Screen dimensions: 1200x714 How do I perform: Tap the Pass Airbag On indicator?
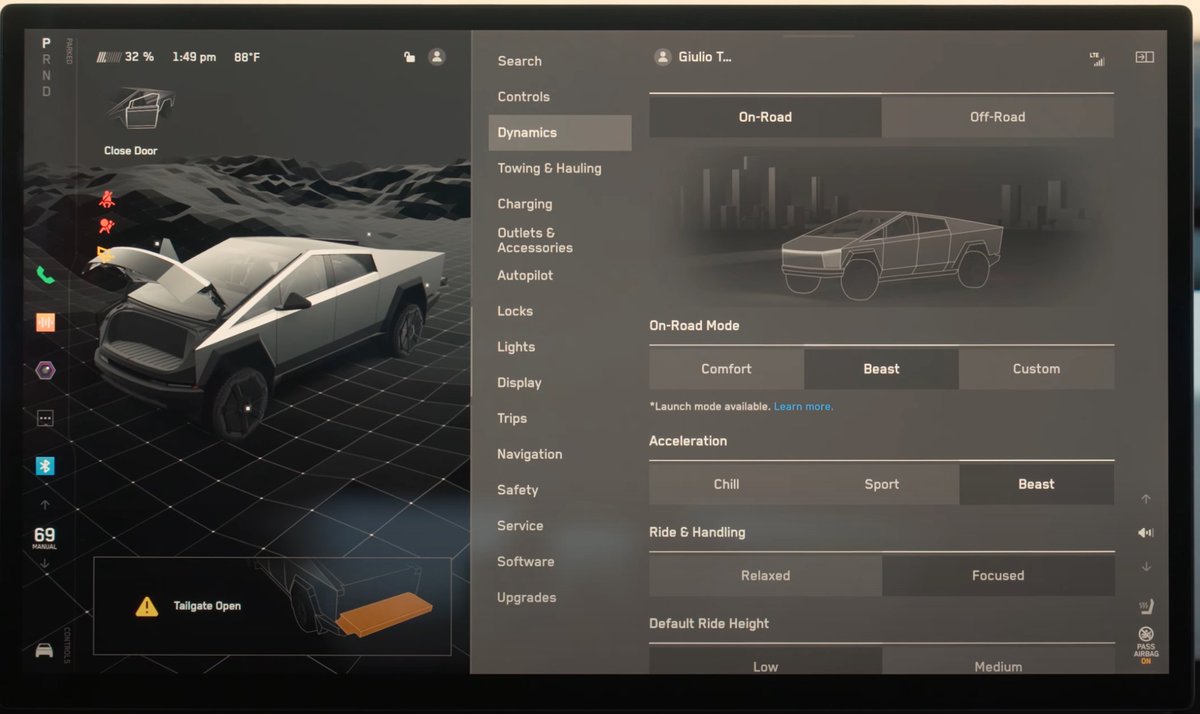point(1146,646)
